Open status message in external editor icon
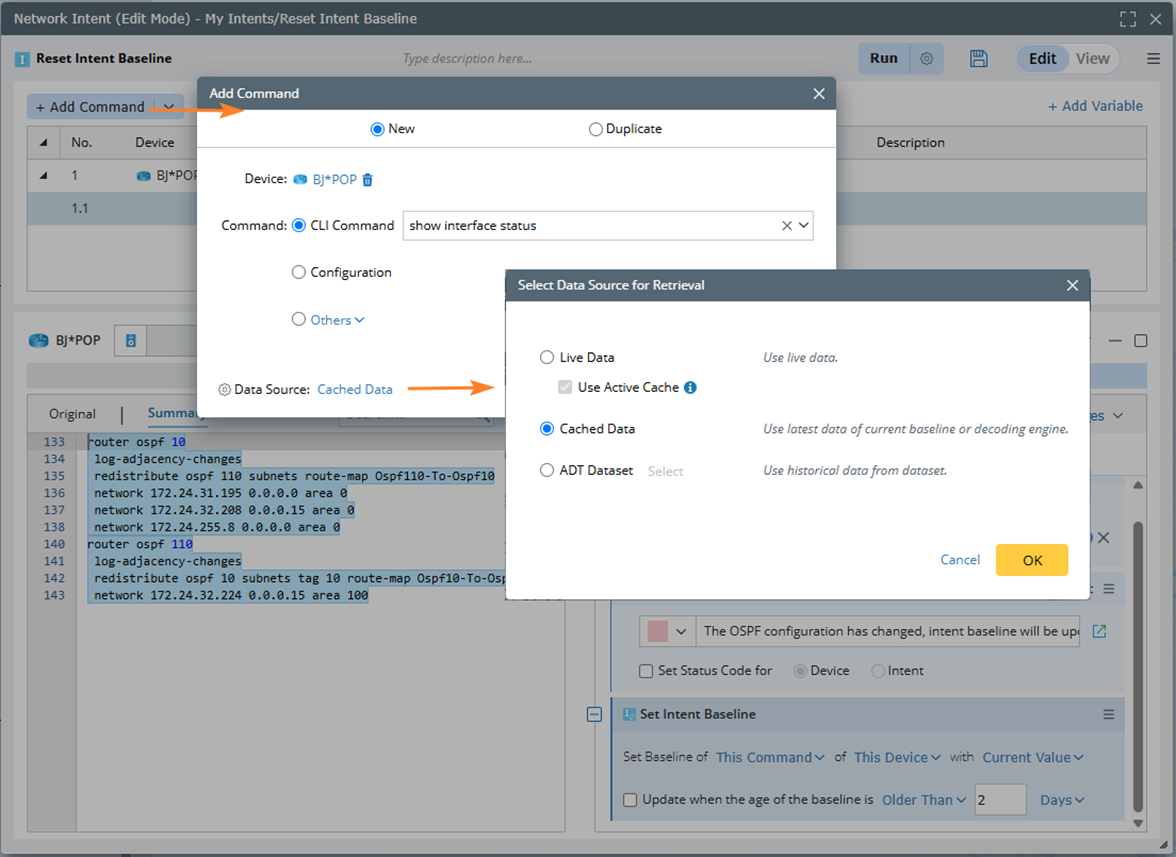 [1100, 632]
